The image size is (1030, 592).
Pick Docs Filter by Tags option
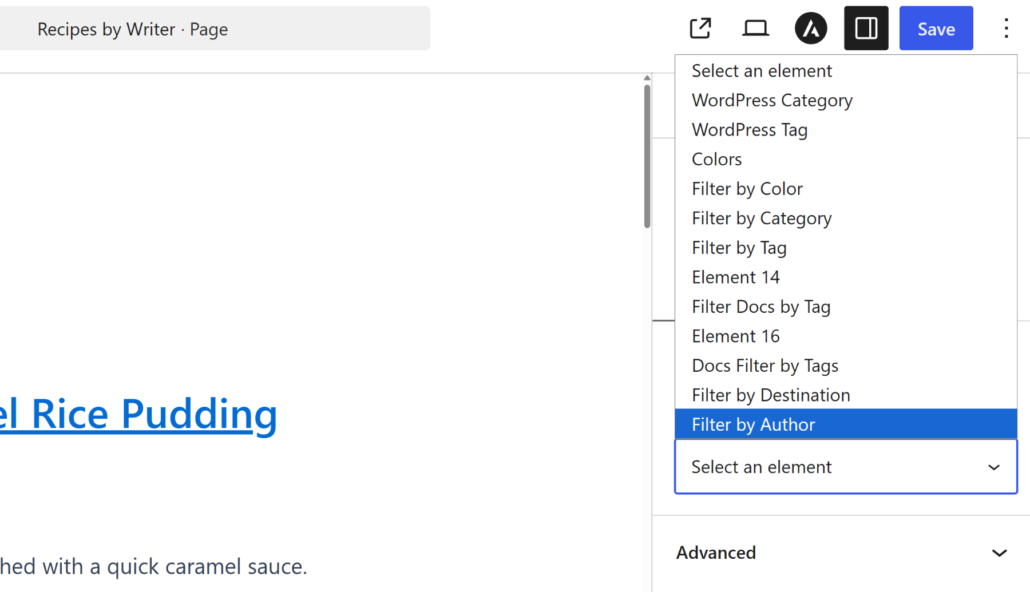pos(845,366)
